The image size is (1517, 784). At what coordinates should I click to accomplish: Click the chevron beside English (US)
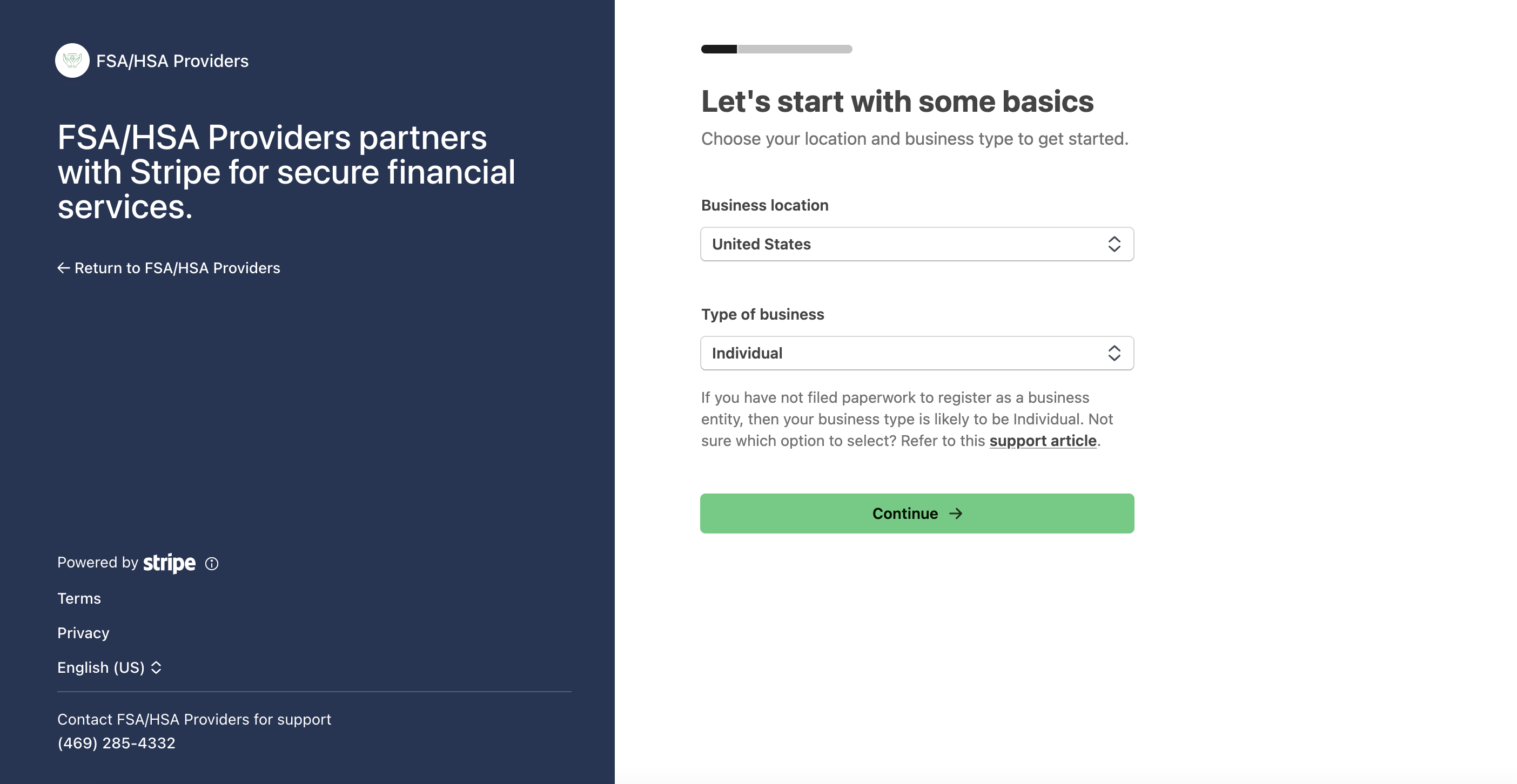pyautogui.click(x=156, y=667)
